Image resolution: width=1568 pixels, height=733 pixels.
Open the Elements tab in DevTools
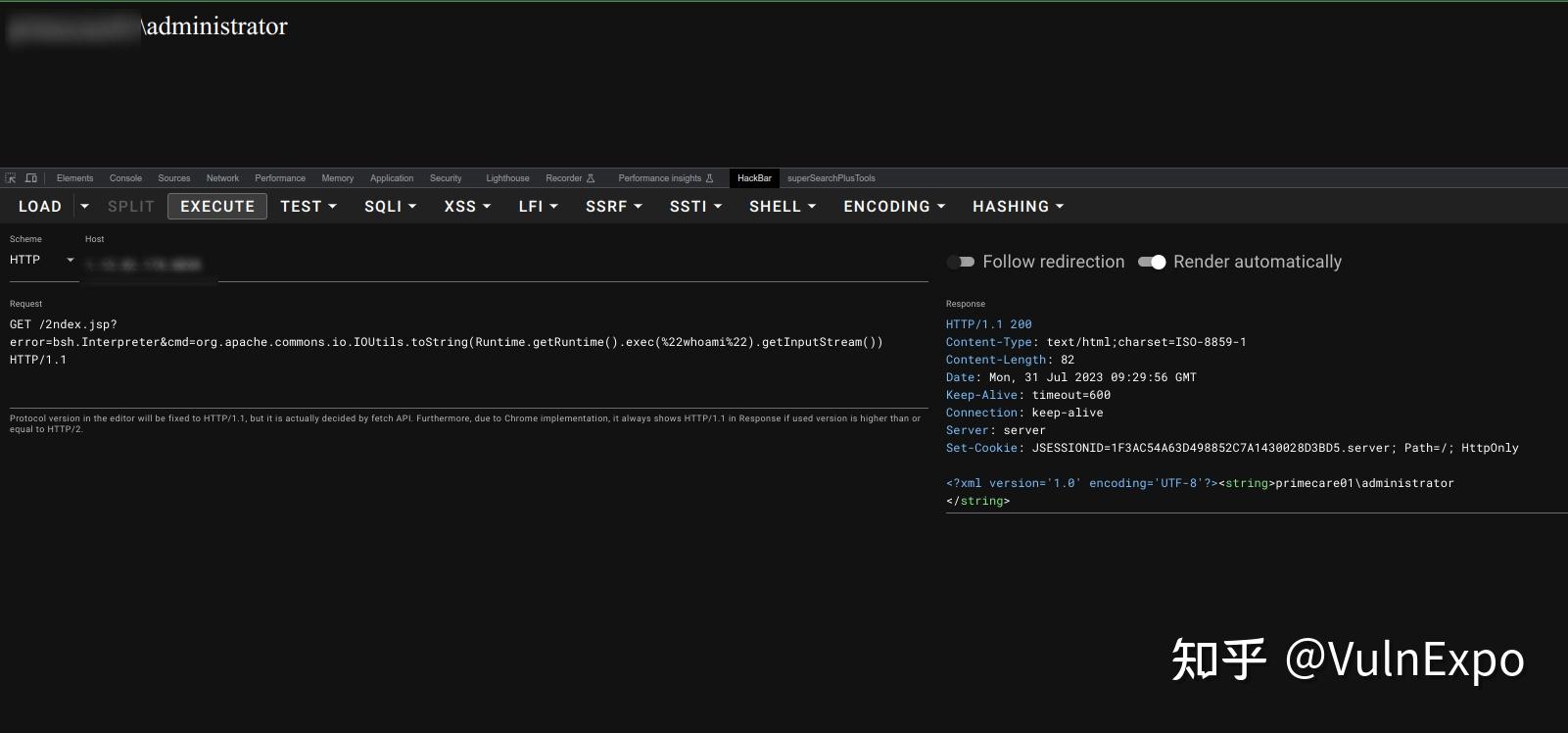tap(75, 178)
